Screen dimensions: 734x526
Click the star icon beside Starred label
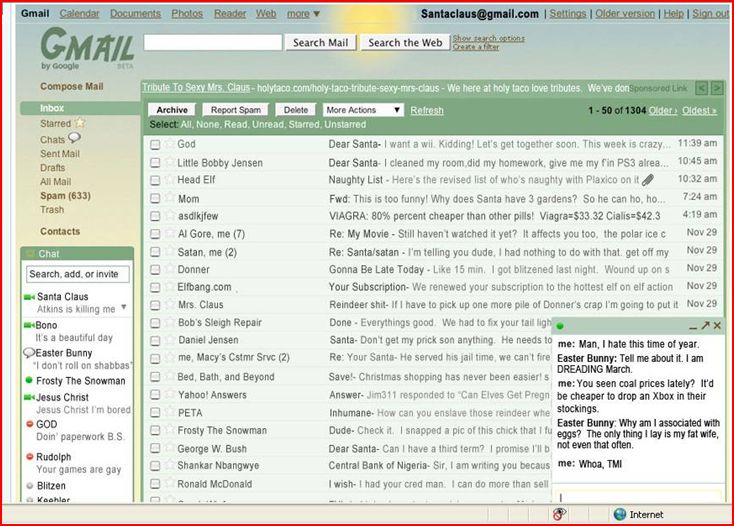pos(80,123)
